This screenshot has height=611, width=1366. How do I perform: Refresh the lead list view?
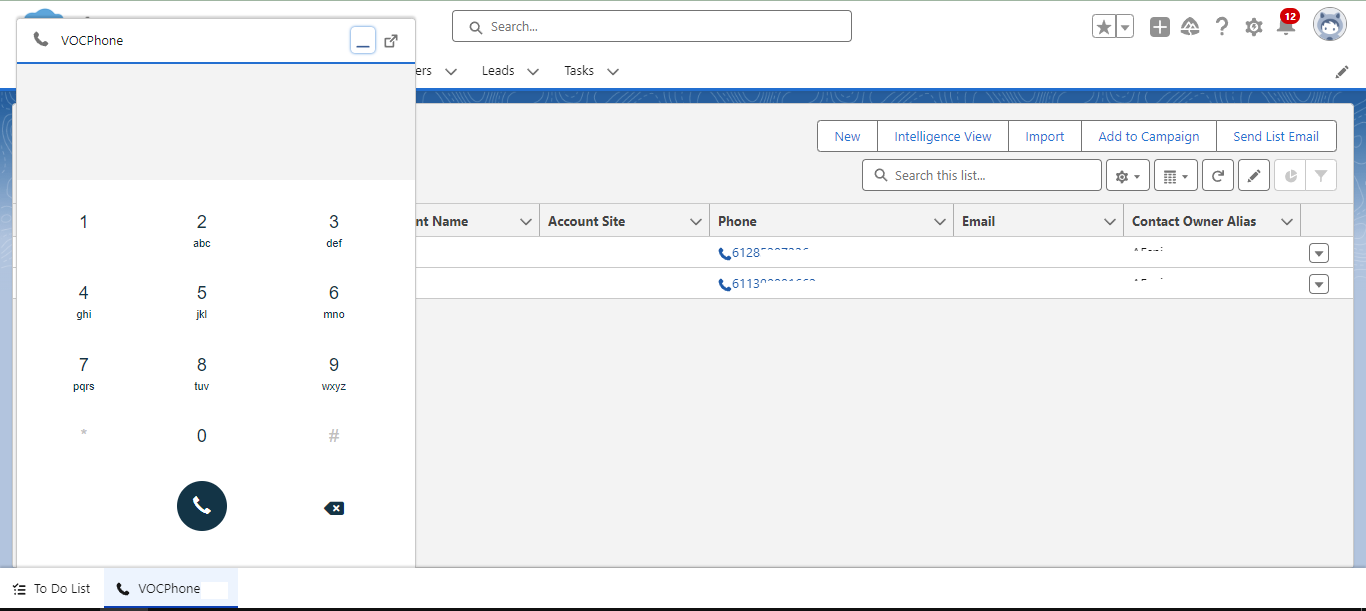pyautogui.click(x=1217, y=174)
